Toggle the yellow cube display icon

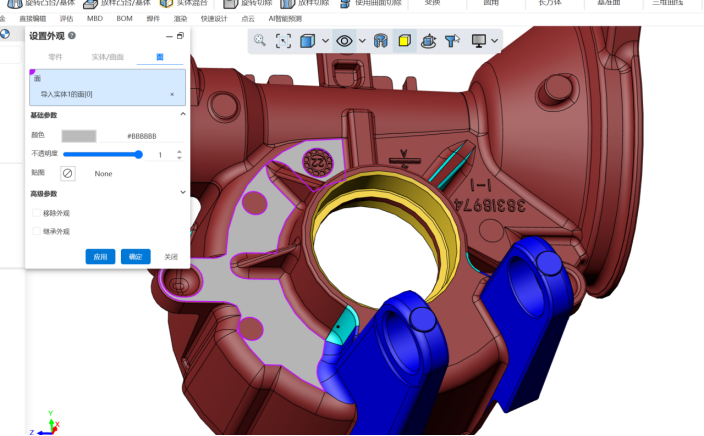click(405, 41)
